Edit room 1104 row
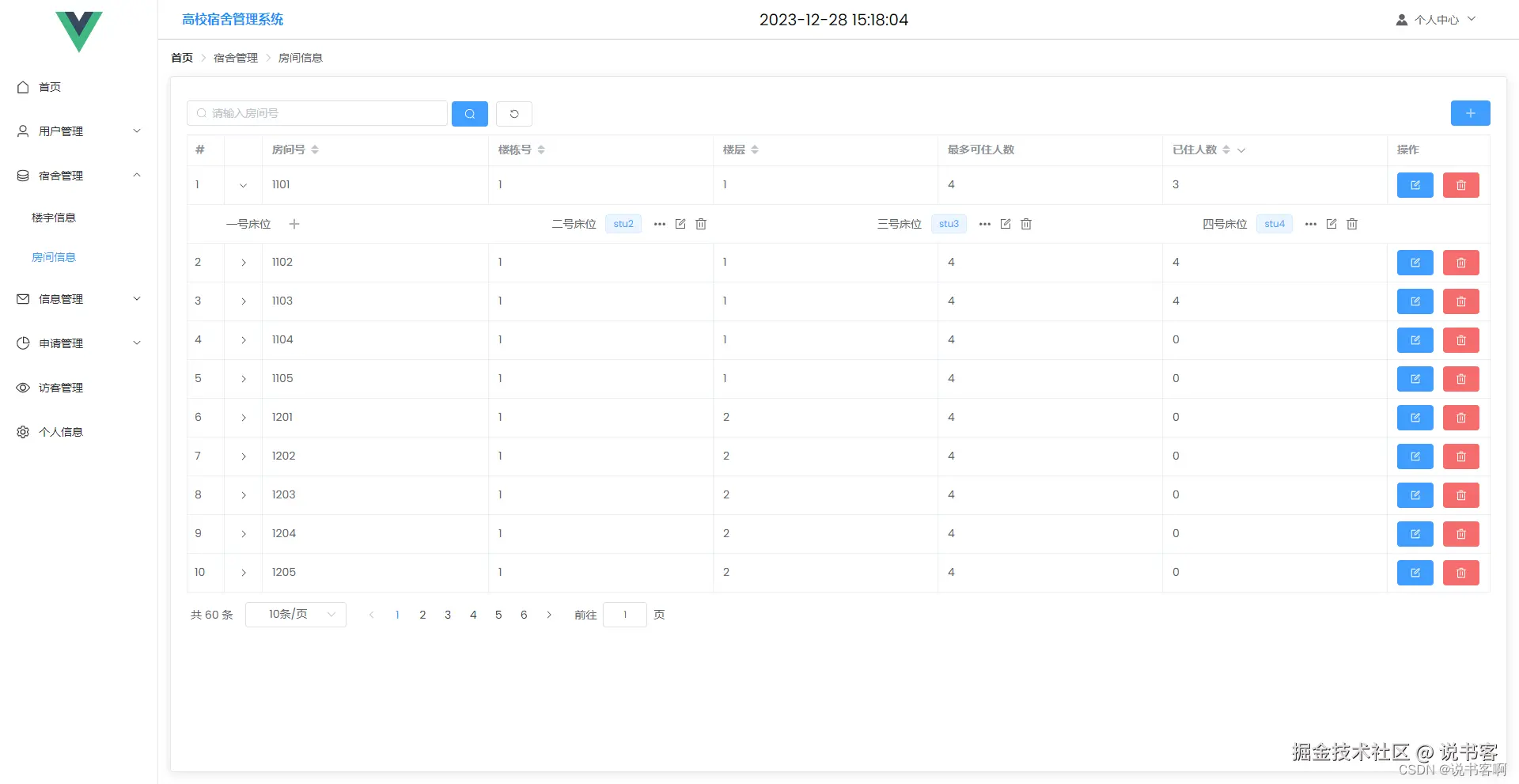The image size is (1519, 784). pyautogui.click(x=1415, y=340)
